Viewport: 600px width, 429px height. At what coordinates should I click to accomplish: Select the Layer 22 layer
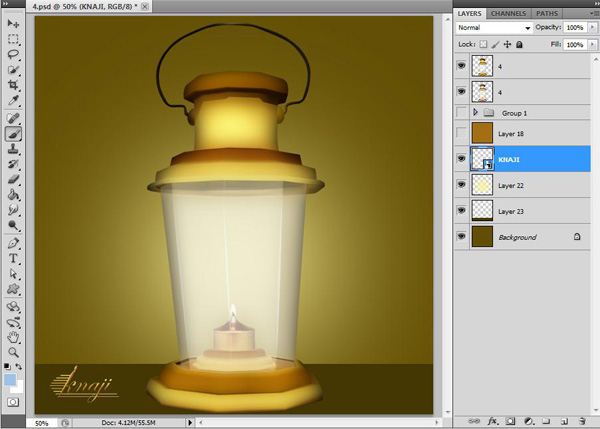pos(530,185)
